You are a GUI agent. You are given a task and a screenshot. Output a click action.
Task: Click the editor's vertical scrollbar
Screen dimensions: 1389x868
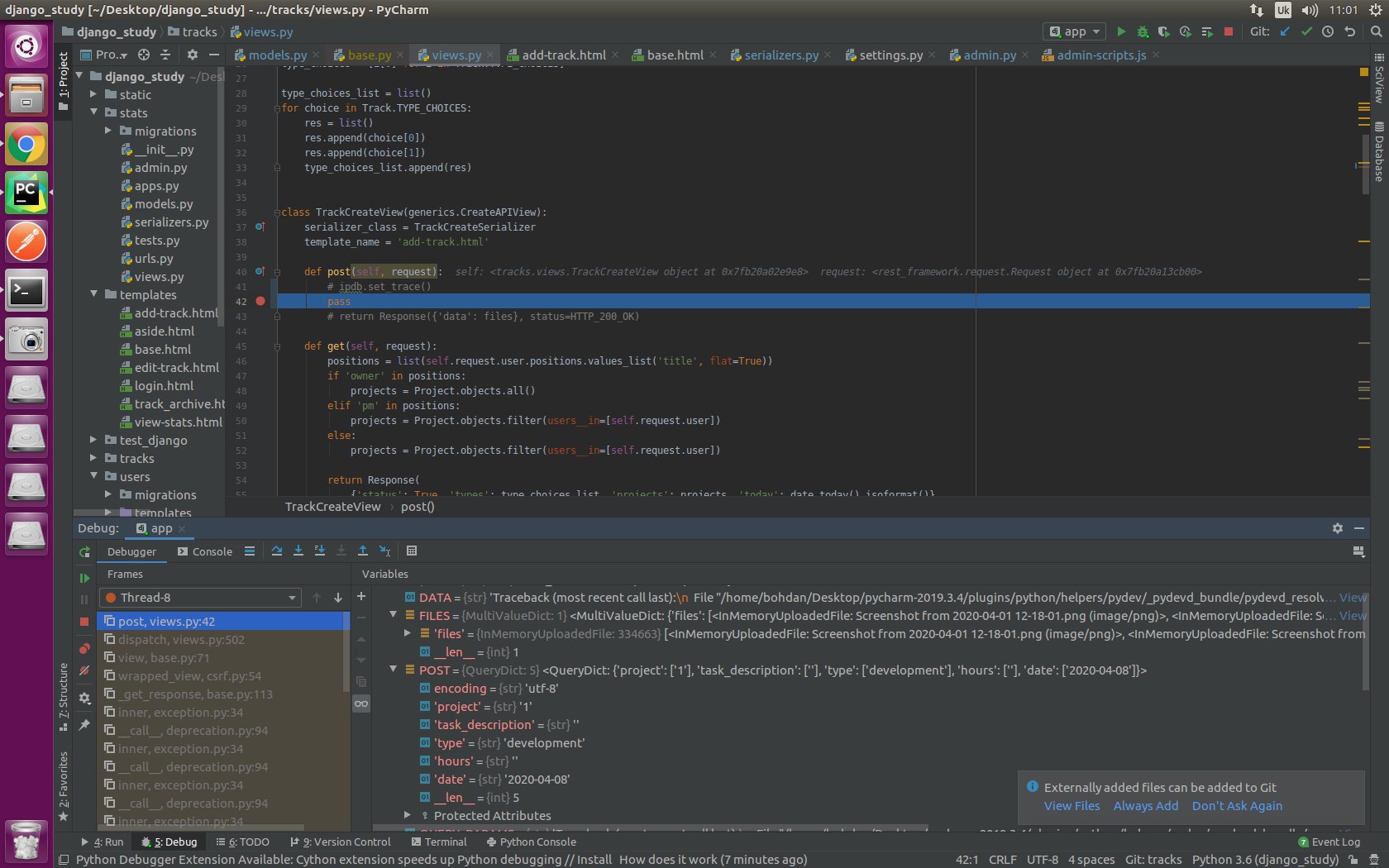pyautogui.click(x=1365, y=165)
